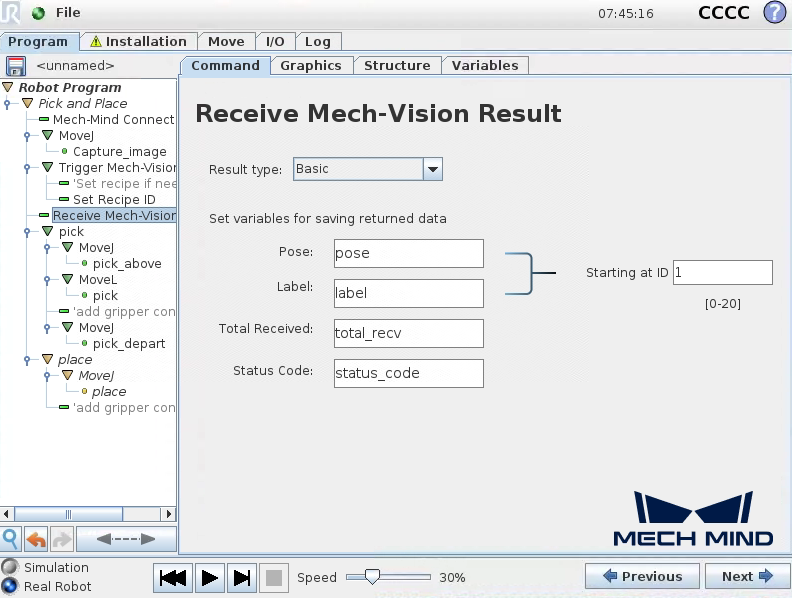Click the Label variable field
The height and width of the screenshot is (598, 792).
coord(409,293)
